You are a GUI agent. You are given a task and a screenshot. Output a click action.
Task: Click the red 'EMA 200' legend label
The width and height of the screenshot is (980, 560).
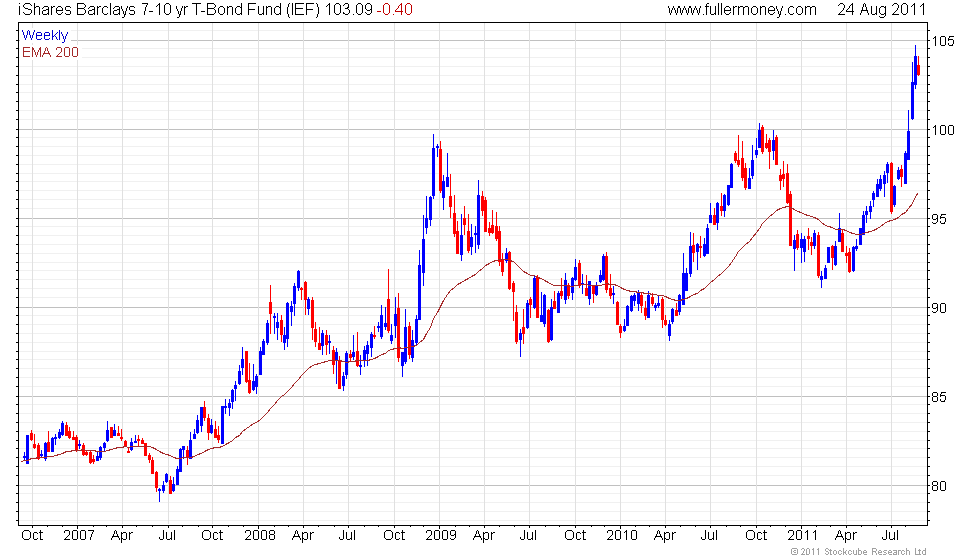[x=51, y=52]
